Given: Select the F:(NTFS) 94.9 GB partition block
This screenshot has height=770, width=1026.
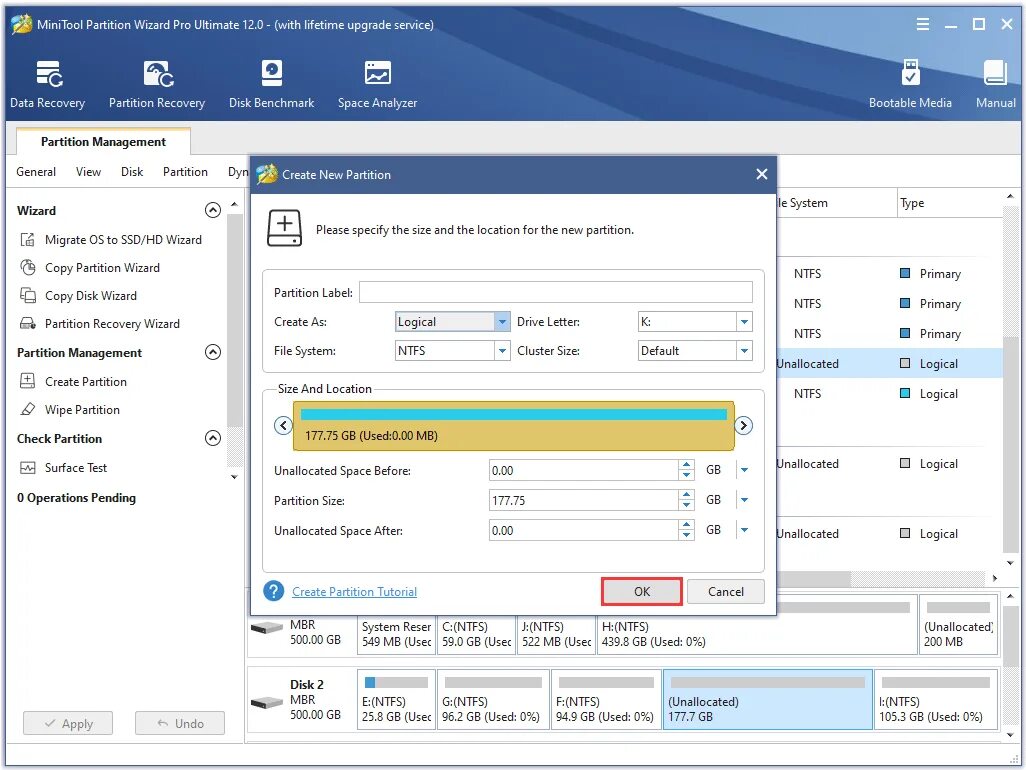Looking at the screenshot, I should click(x=605, y=699).
